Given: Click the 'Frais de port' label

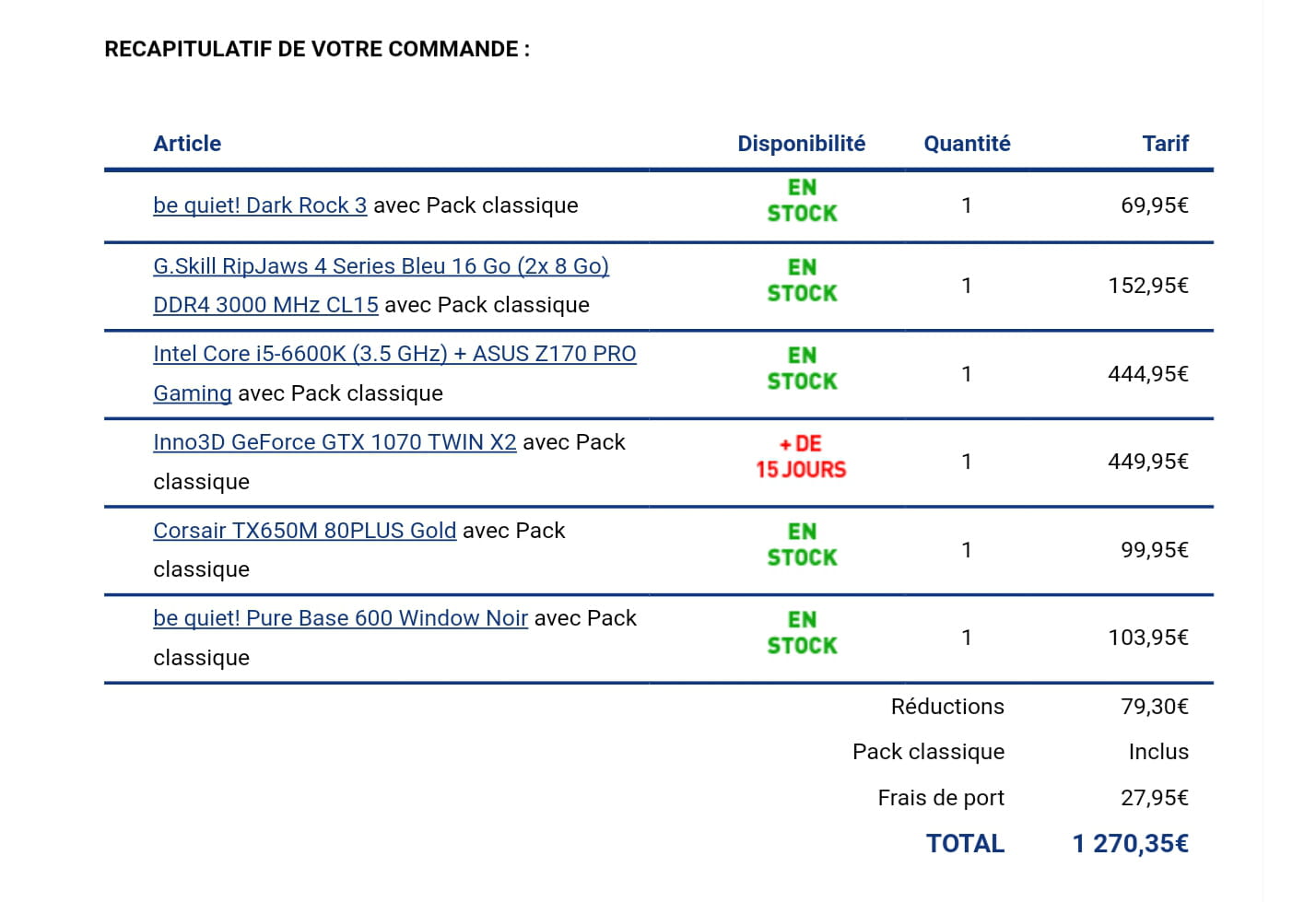Looking at the screenshot, I should click(x=941, y=798).
